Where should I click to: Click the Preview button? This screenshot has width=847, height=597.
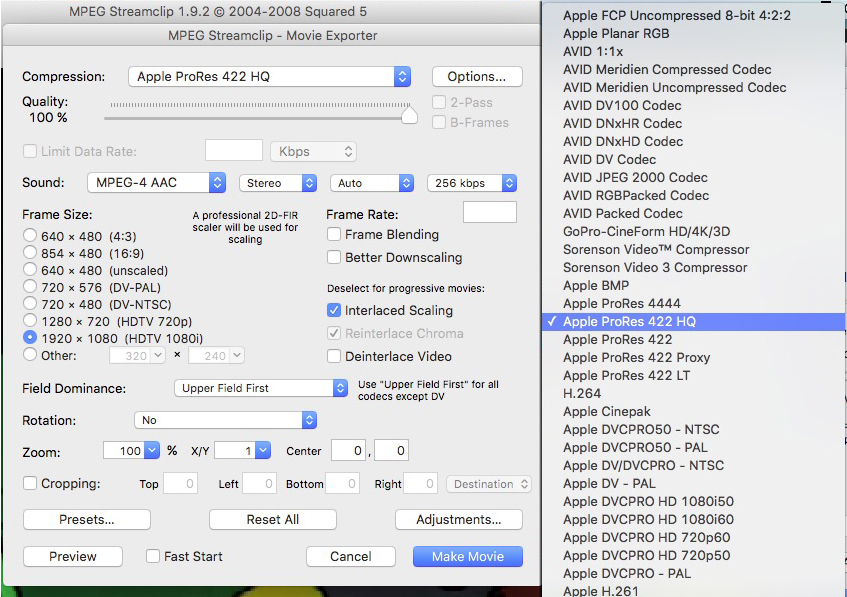[73, 556]
